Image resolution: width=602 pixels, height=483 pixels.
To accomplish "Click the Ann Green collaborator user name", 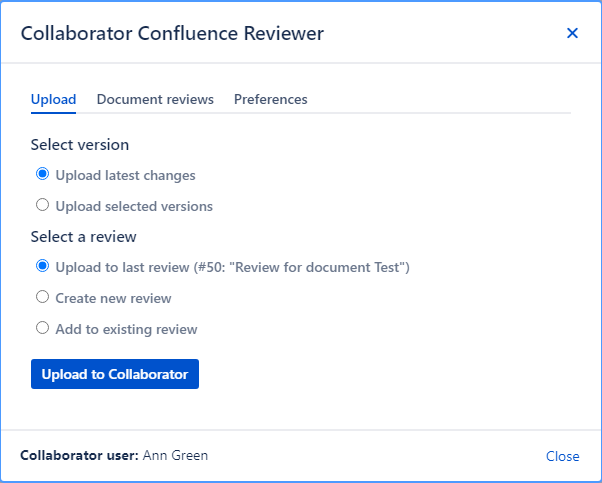I will click(176, 456).
